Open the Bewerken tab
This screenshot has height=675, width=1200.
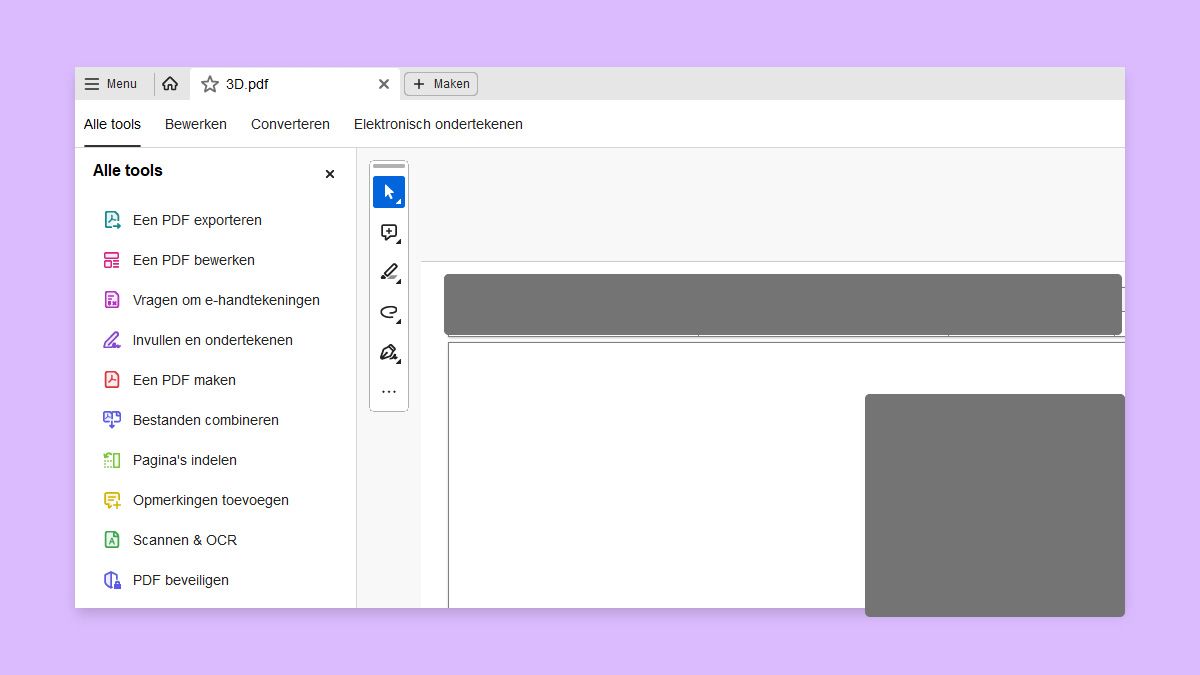(196, 124)
